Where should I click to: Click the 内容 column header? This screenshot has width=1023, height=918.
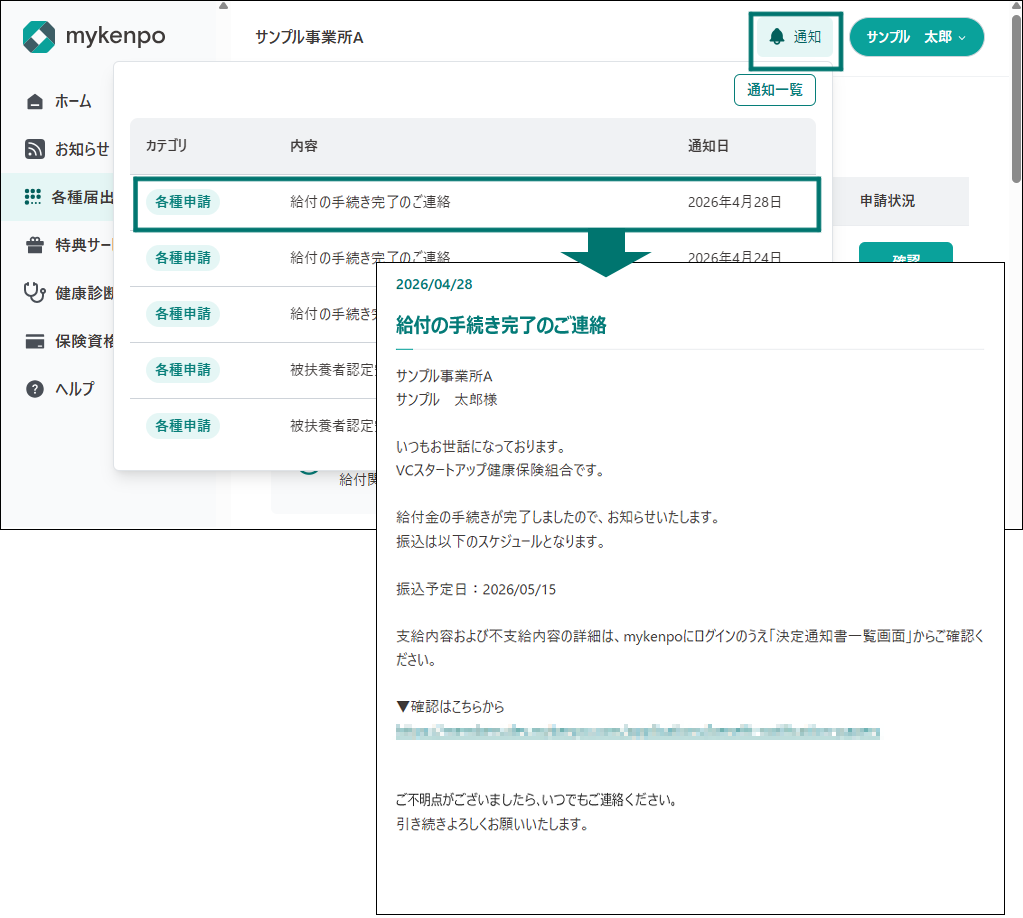(x=303, y=146)
